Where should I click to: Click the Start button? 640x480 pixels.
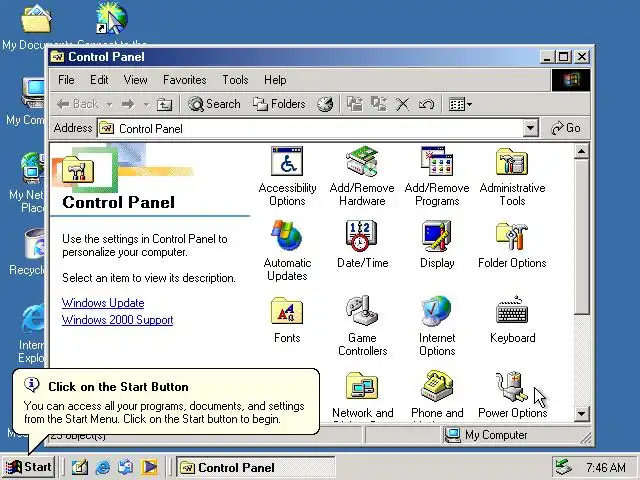coord(29,467)
